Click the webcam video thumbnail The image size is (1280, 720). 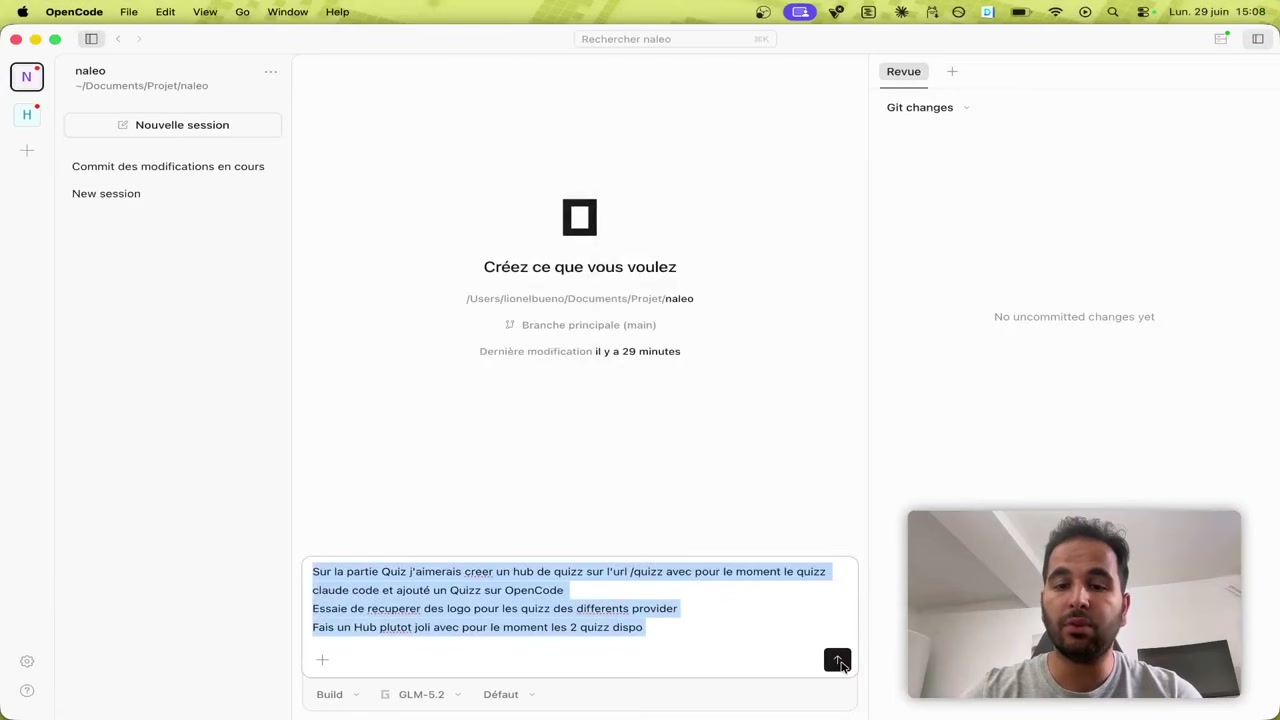pos(1074,604)
